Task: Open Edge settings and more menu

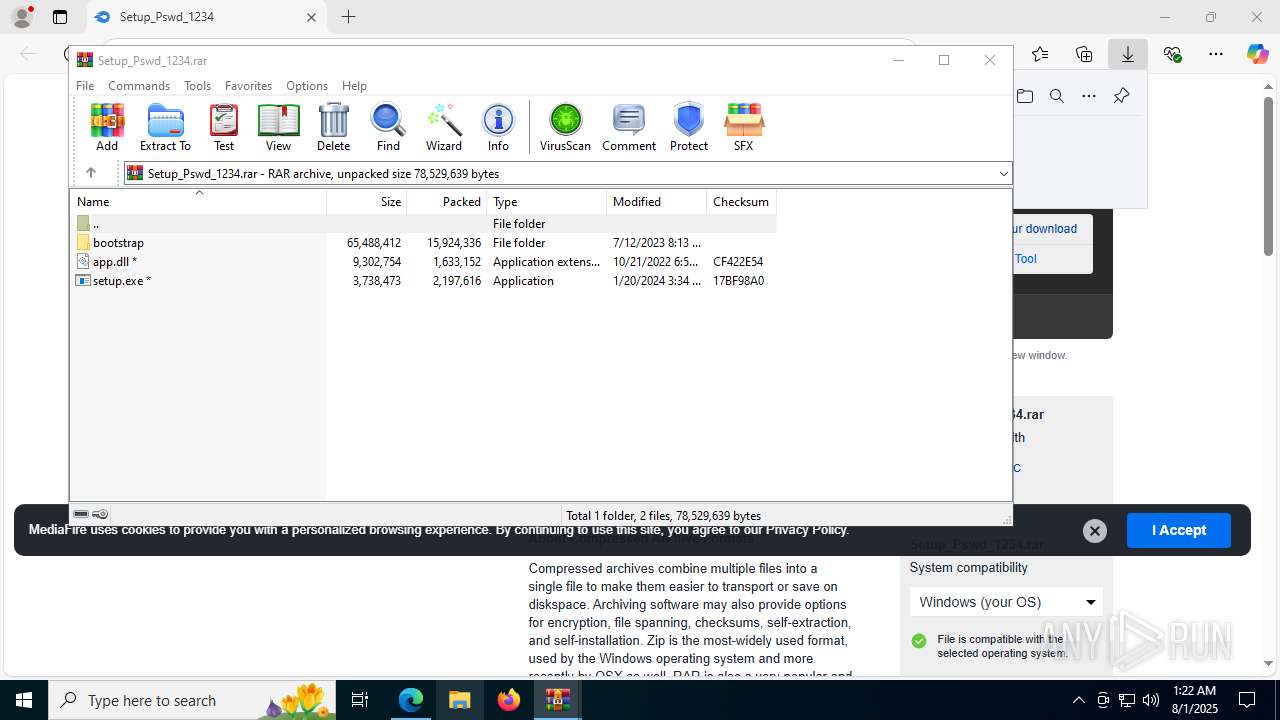Action: point(1216,54)
